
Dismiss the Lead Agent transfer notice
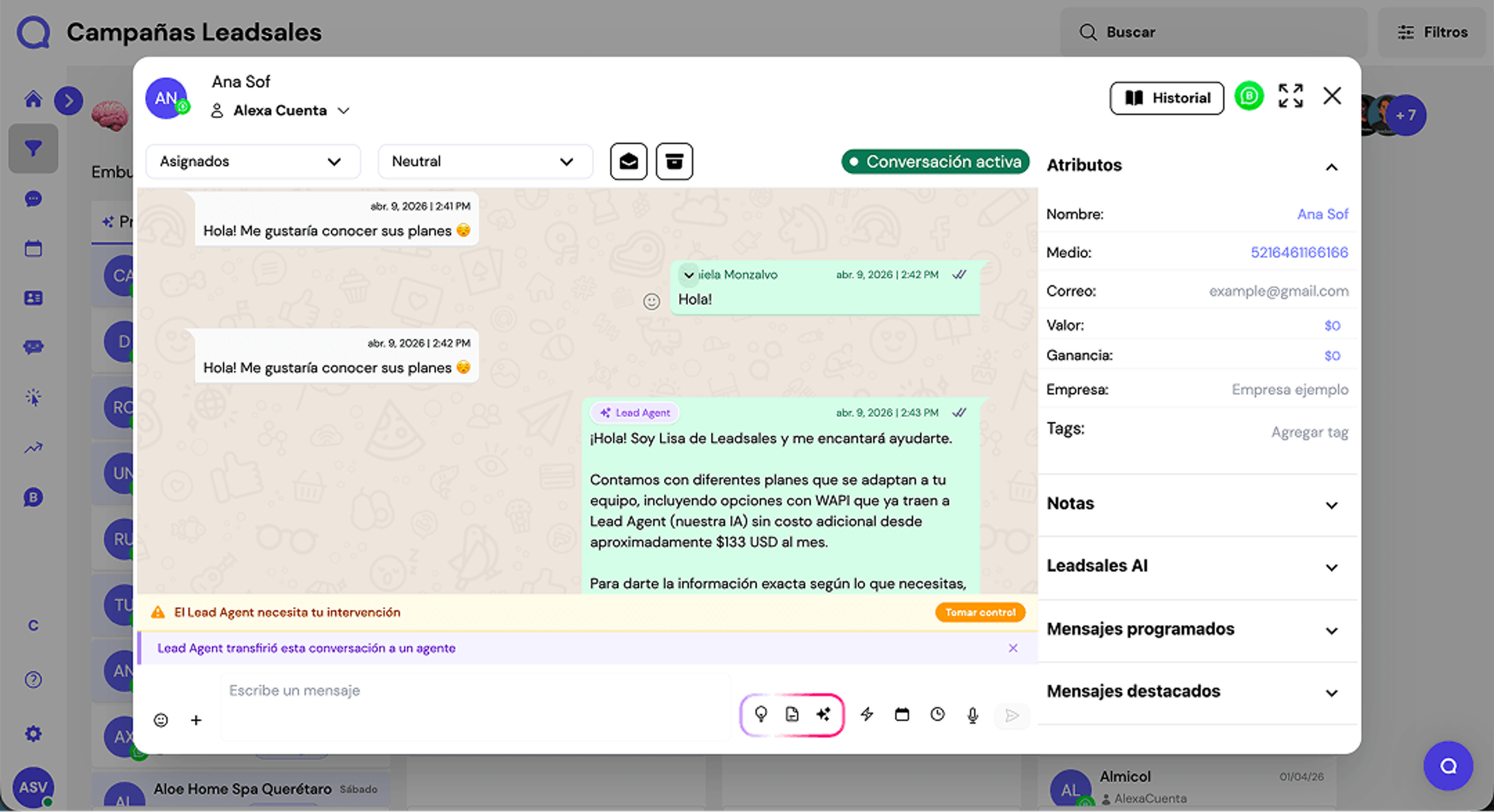(1013, 648)
